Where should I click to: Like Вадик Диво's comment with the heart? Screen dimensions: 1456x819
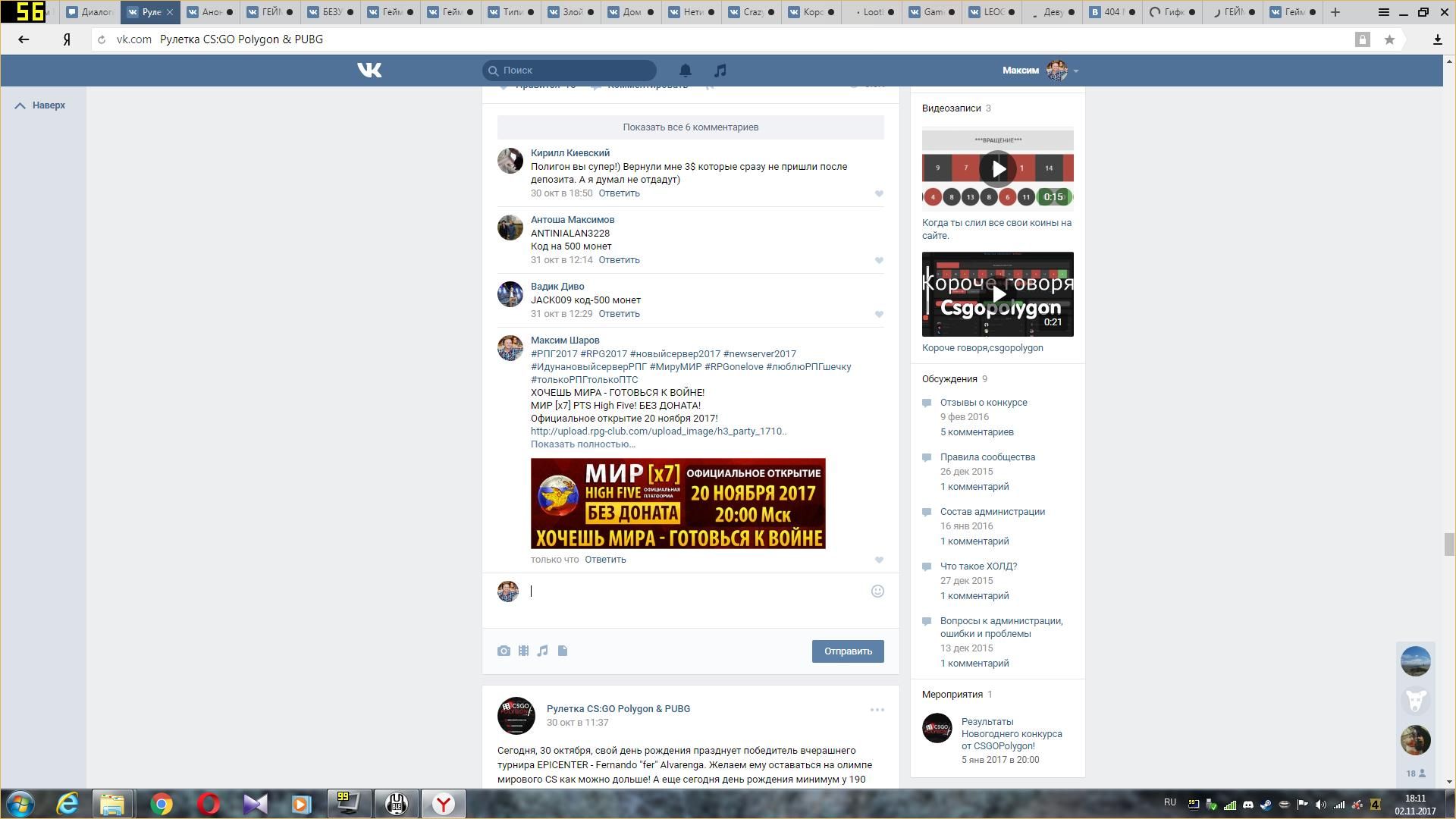pos(879,315)
